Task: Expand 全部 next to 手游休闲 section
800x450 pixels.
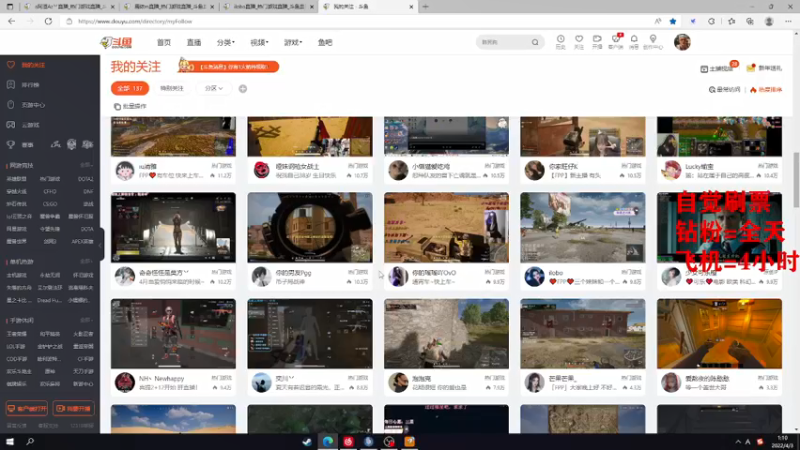Action: point(86,320)
